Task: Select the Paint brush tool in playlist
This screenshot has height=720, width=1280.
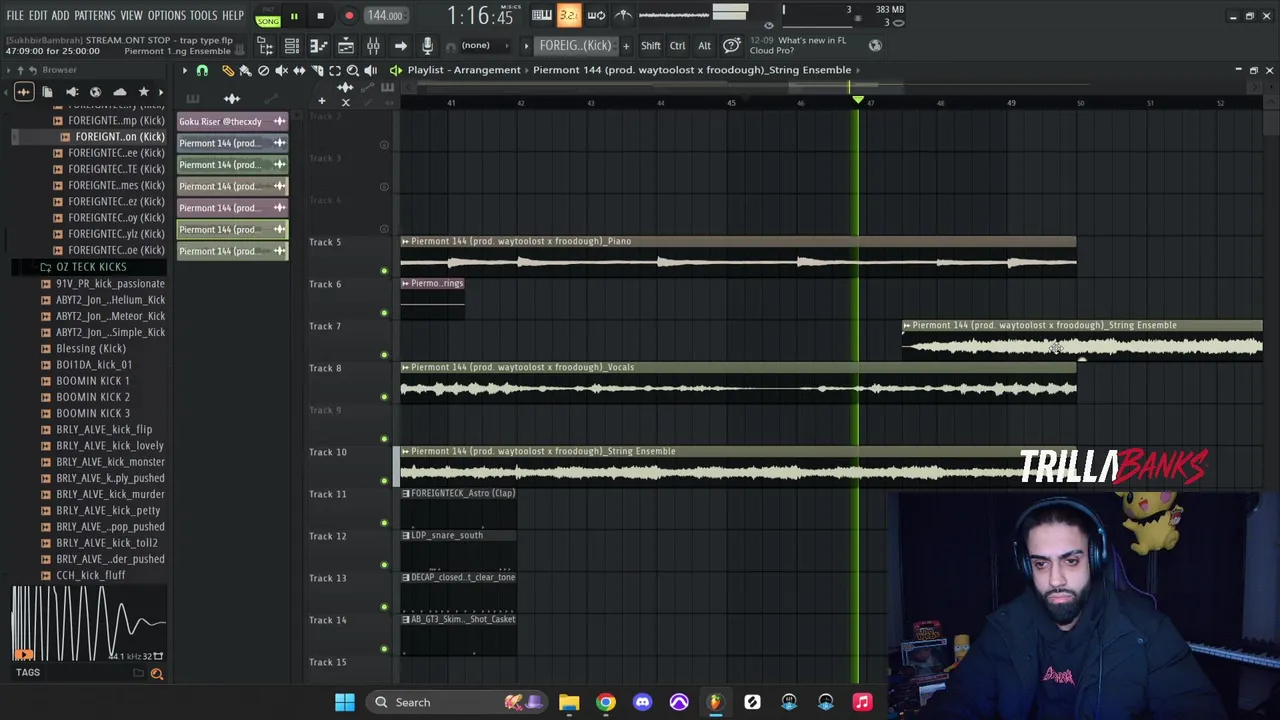Action: point(246,70)
